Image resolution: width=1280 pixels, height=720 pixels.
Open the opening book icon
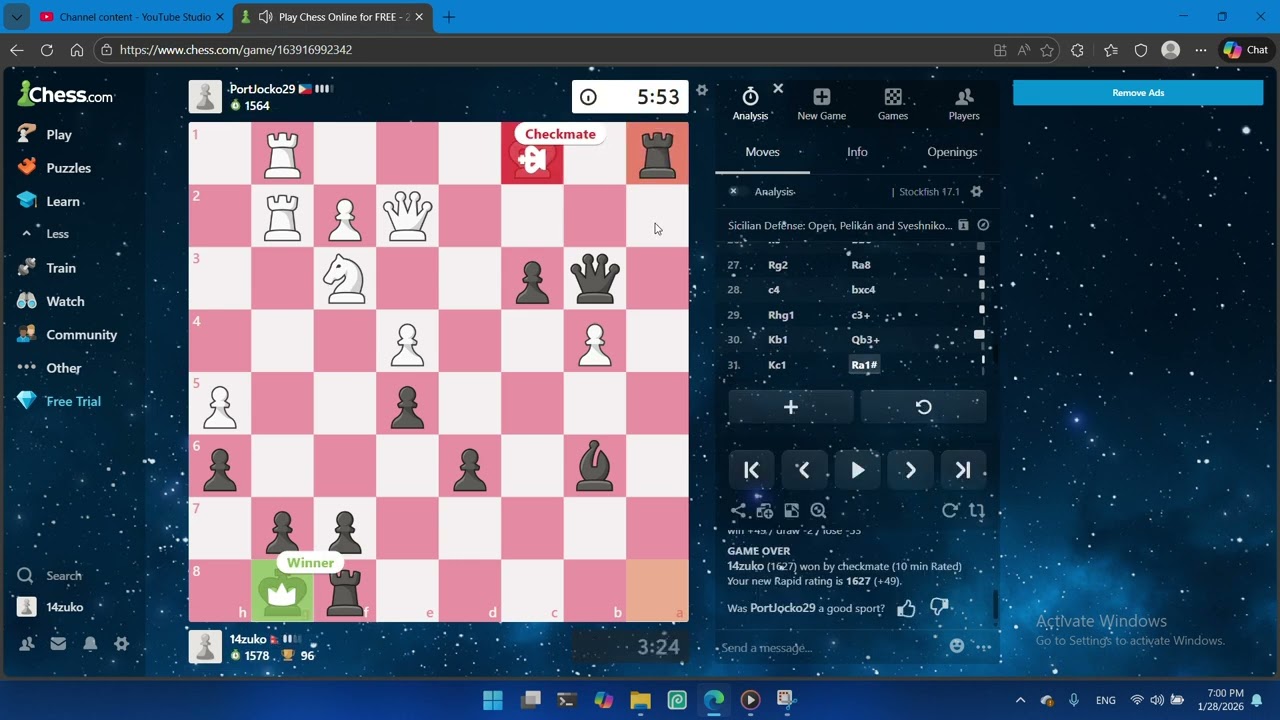pyautogui.click(x=963, y=225)
